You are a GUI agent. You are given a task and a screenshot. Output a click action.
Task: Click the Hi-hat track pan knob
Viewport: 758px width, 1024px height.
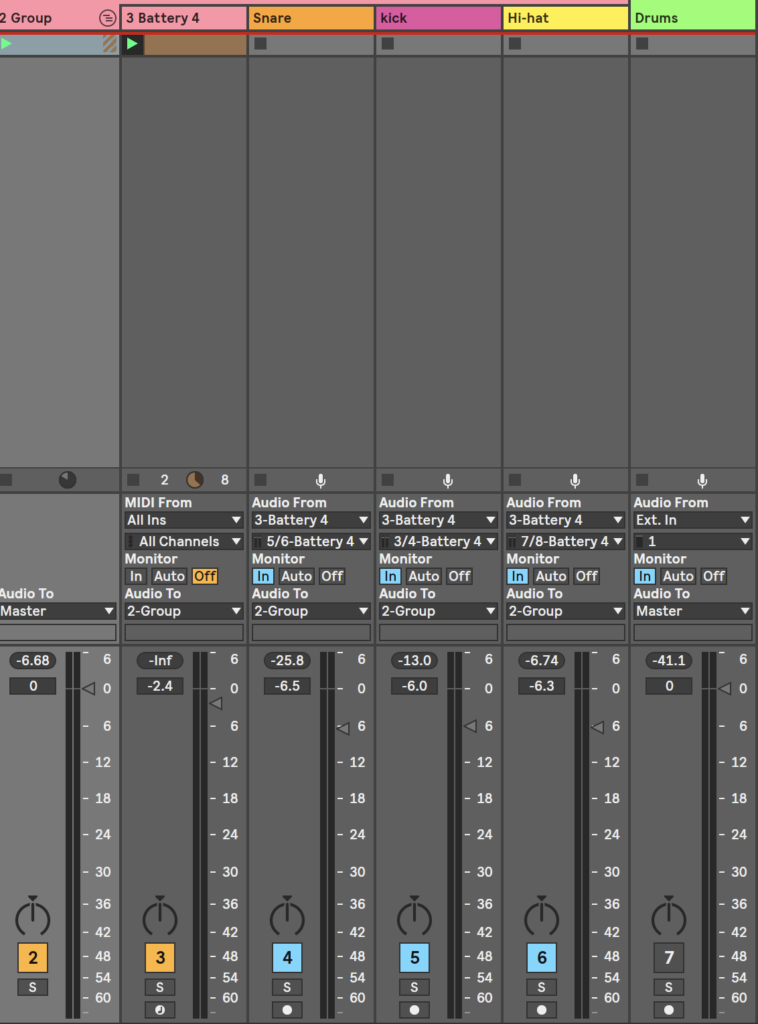pyautogui.click(x=541, y=916)
